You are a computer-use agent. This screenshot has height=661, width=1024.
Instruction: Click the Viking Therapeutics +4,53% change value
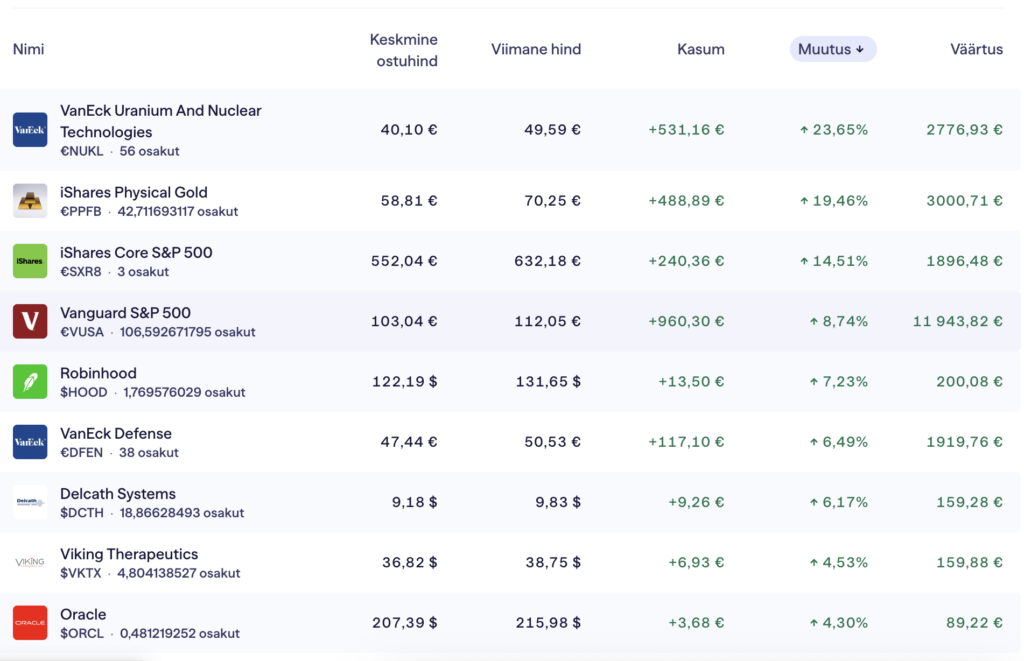click(x=834, y=562)
